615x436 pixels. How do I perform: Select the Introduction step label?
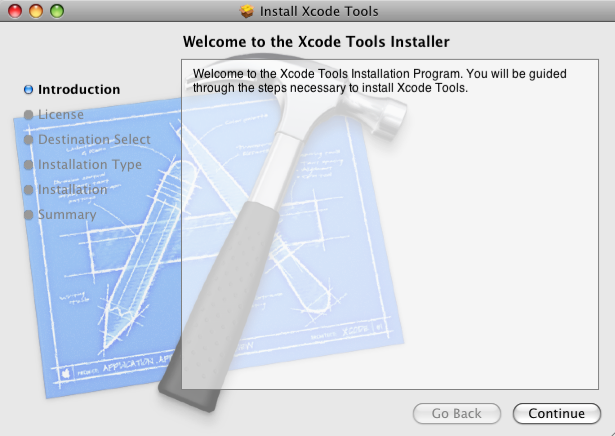pyautogui.click(x=79, y=90)
